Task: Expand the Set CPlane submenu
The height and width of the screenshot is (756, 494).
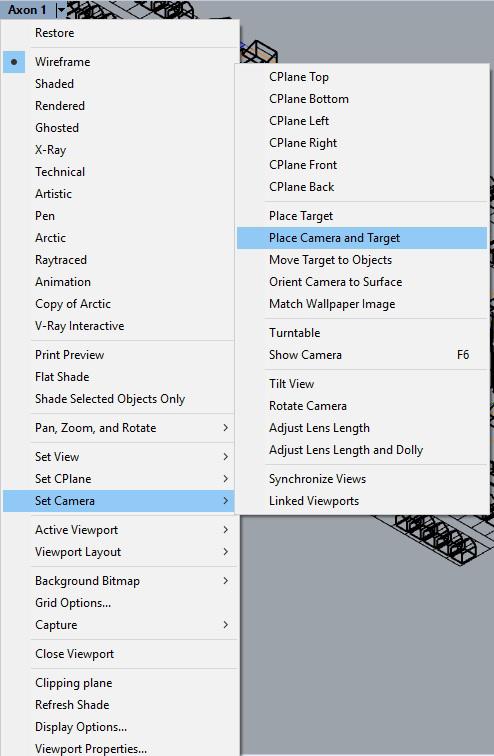Action: (x=121, y=479)
